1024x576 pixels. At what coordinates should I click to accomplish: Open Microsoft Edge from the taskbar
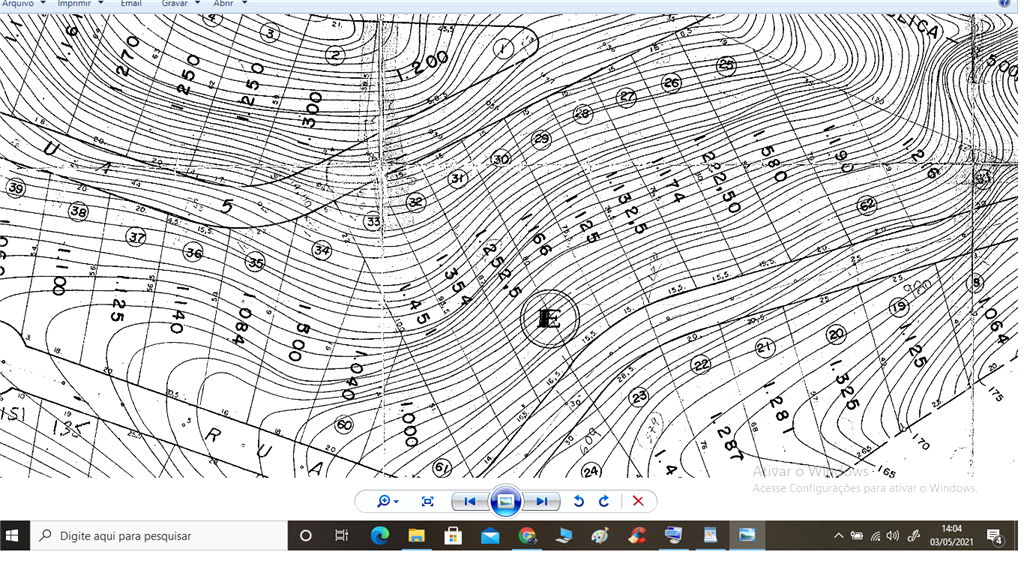click(x=379, y=536)
